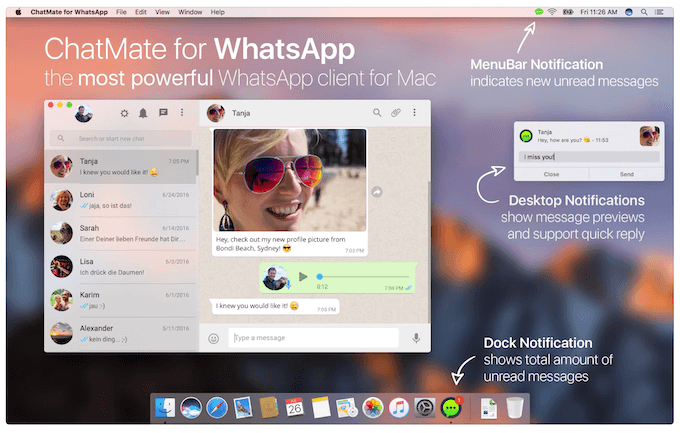Open the View menu

[x=163, y=12]
